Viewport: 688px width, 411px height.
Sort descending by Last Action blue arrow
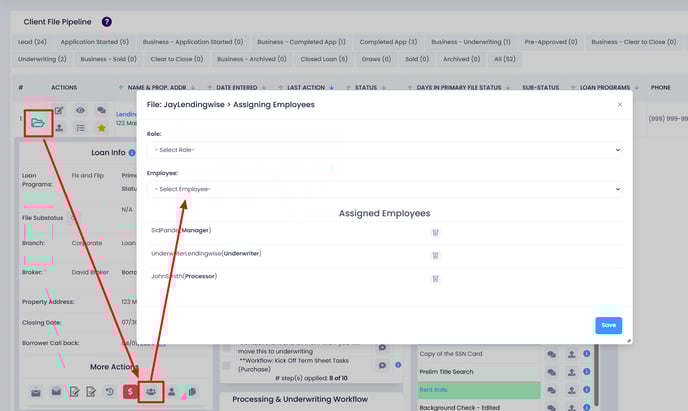[x=332, y=88]
